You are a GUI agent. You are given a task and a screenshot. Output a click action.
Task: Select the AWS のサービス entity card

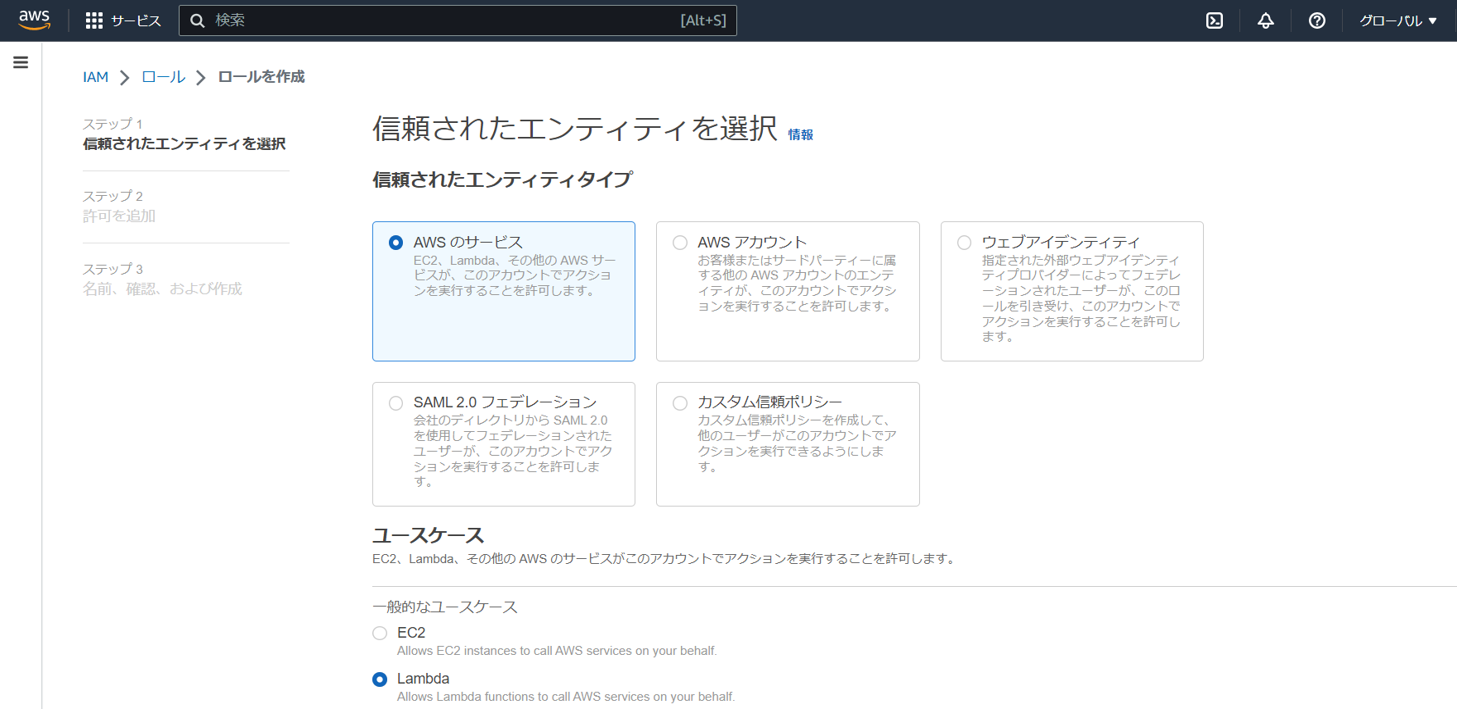click(503, 290)
